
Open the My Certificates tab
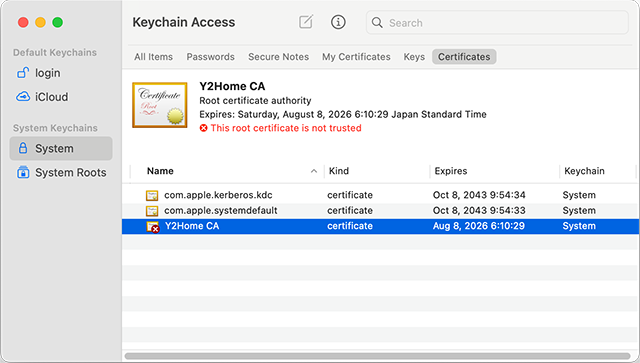coord(356,57)
